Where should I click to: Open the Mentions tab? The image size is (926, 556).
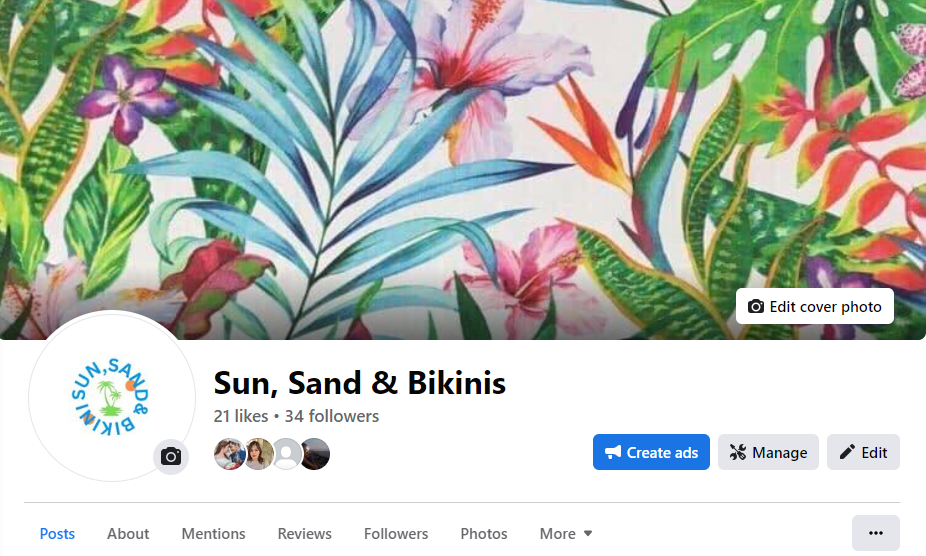tap(213, 534)
